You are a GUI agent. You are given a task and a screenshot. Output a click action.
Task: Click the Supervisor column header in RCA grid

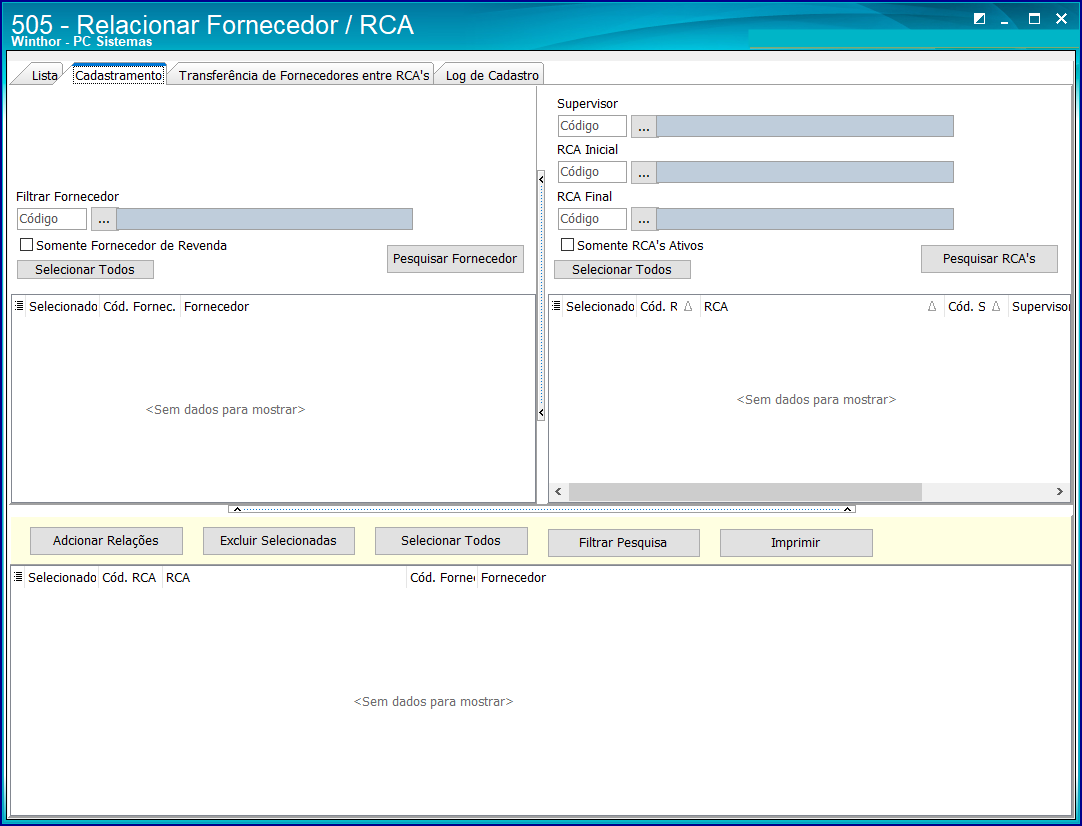pos(1039,306)
